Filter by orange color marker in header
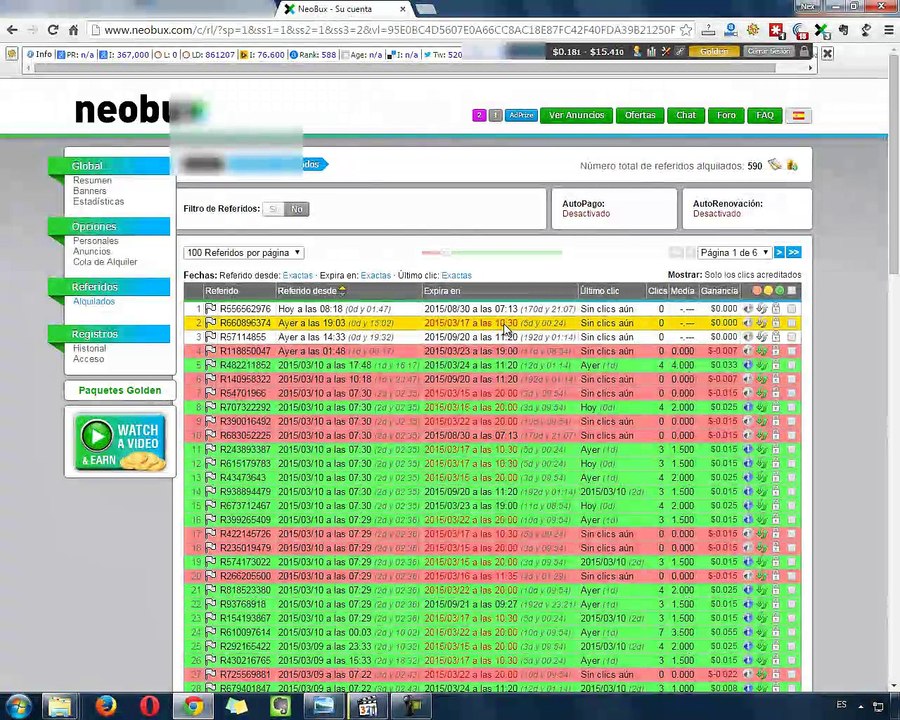This screenshot has width=900, height=720. click(x=757, y=291)
